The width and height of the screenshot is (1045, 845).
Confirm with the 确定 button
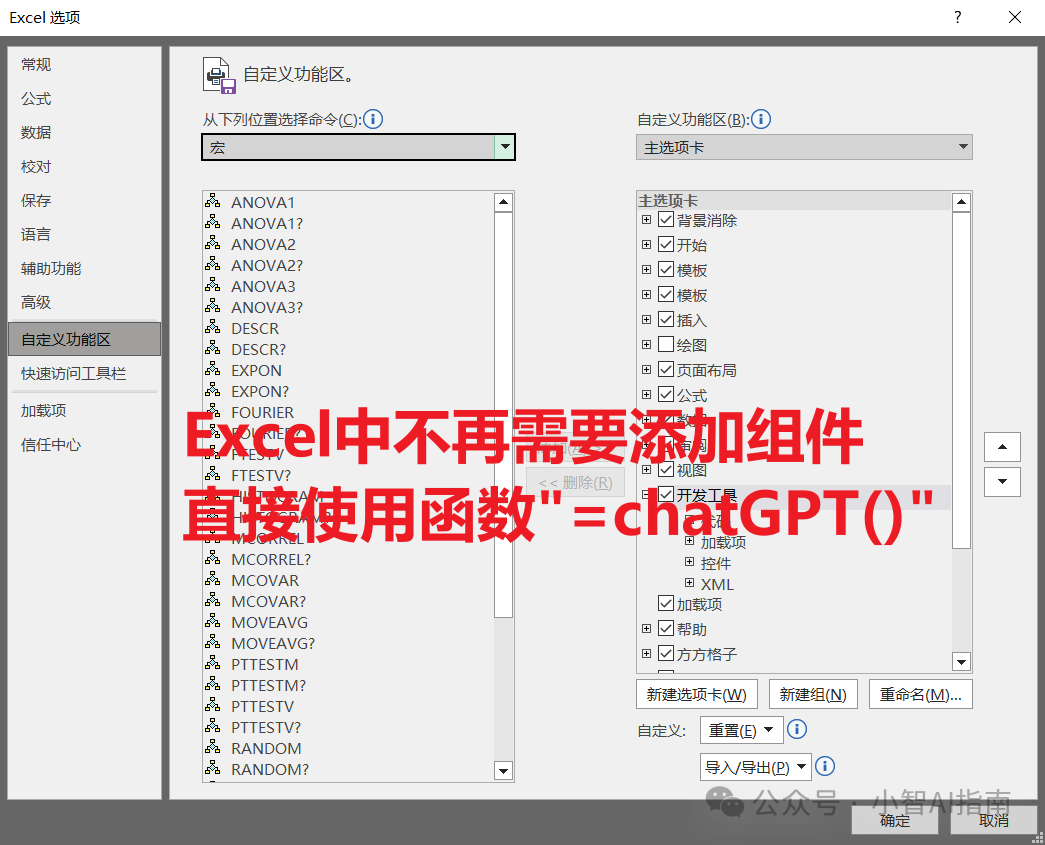895,820
